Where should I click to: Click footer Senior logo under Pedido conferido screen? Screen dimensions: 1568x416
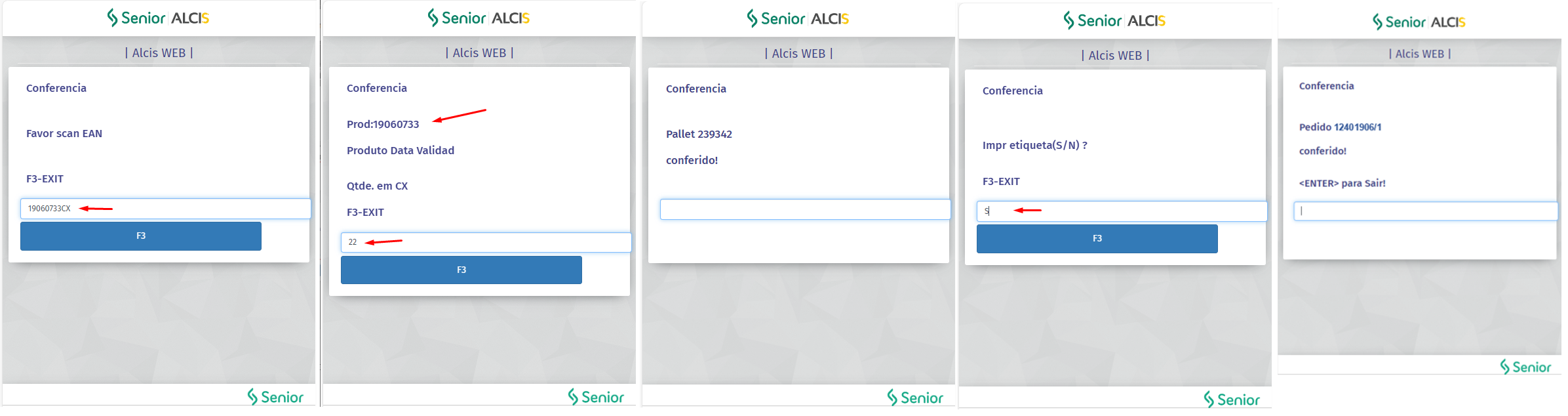[1525, 367]
